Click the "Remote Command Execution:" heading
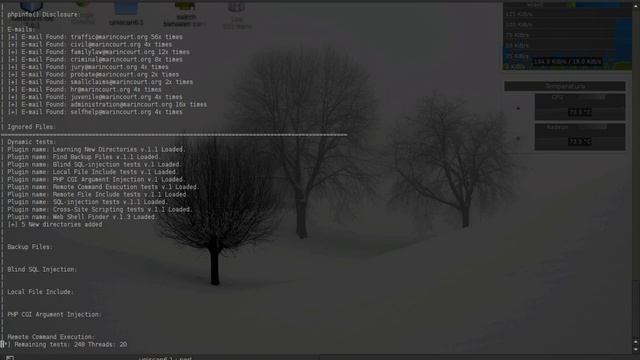 [x=51, y=337]
